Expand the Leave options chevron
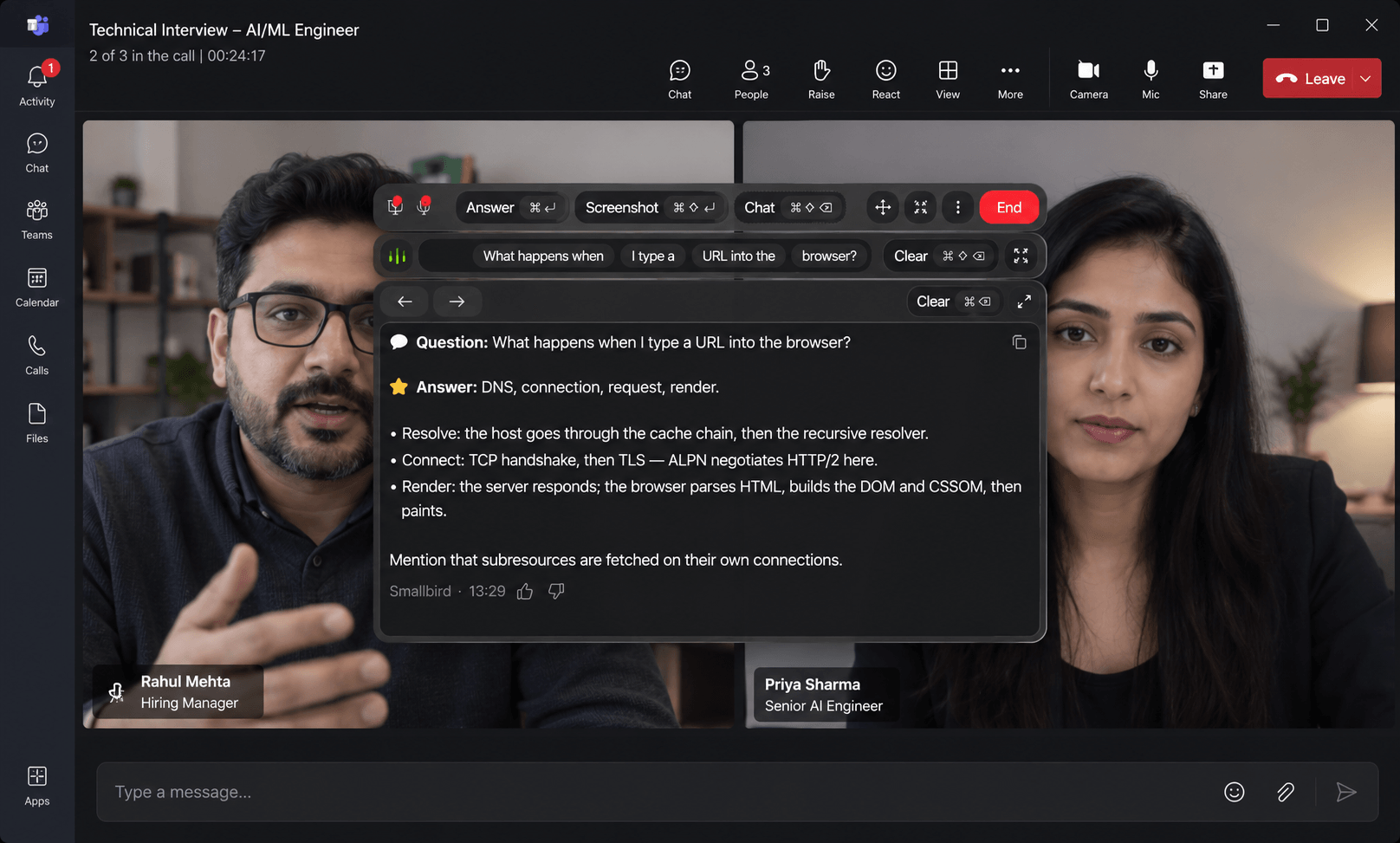1400x843 pixels. [1366, 78]
